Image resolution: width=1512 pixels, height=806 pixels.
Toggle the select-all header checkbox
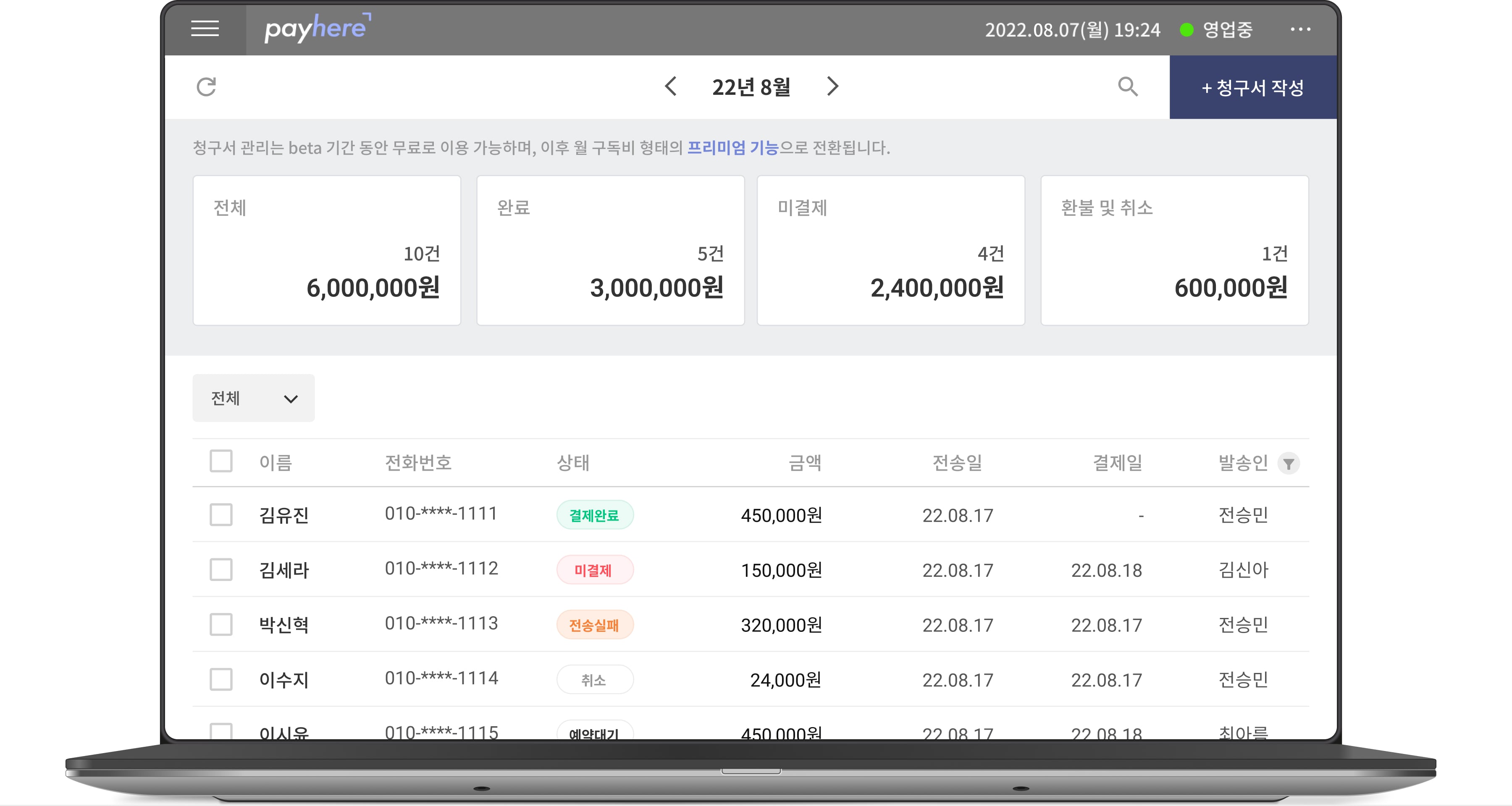(220, 461)
